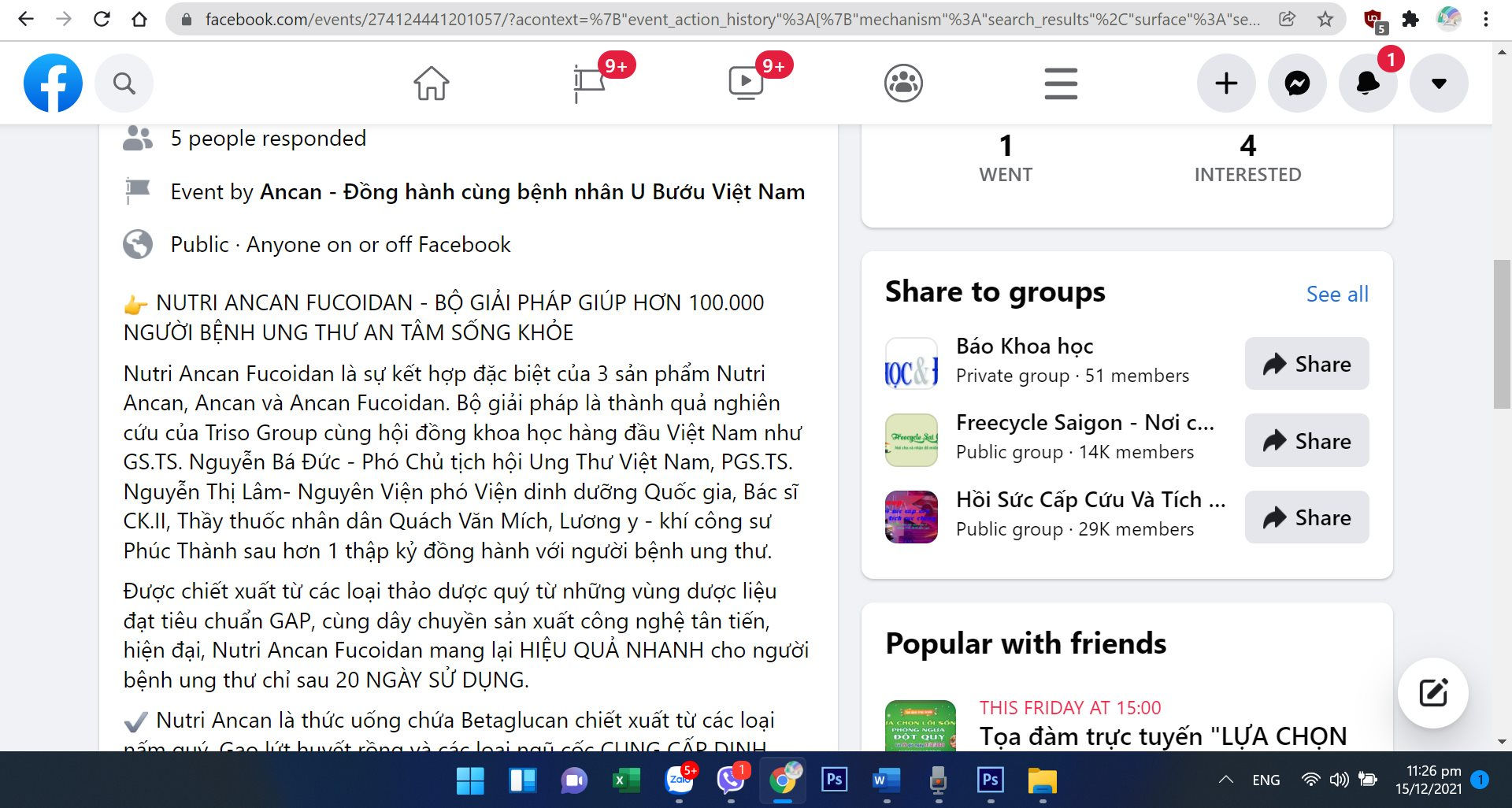Screen dimensions: 1512x808
Task: Open the Windows notification center badge
Action: click(x=1480, y=780)
